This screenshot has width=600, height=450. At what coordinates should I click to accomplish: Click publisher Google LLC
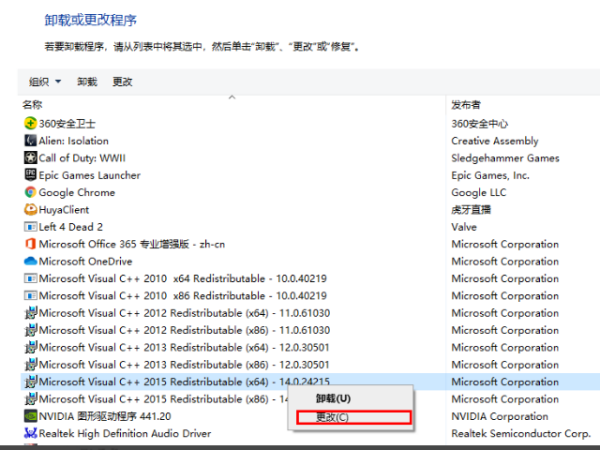[479, 192]
